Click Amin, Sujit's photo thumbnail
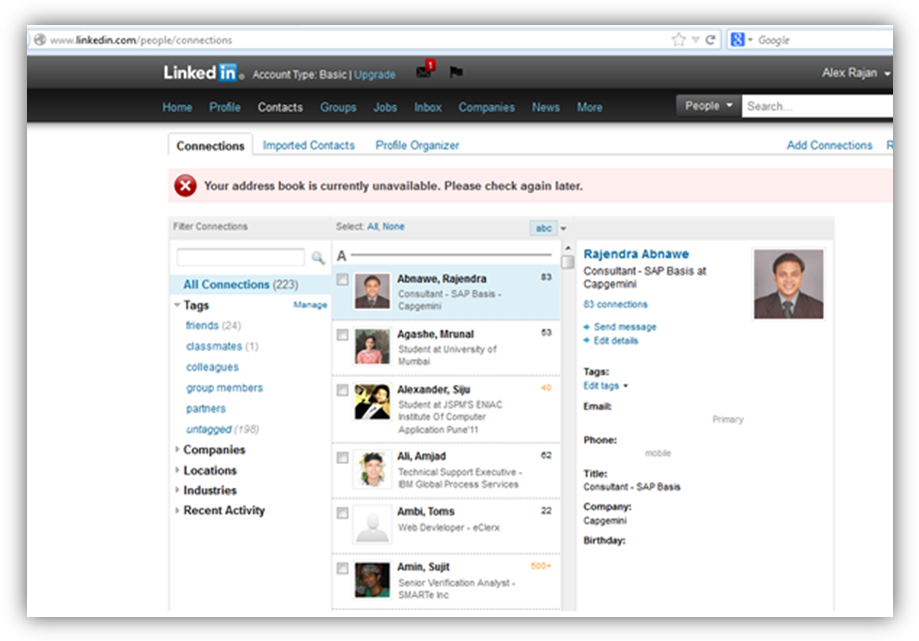This screenshot has width=919, height=641. (372, 580)
